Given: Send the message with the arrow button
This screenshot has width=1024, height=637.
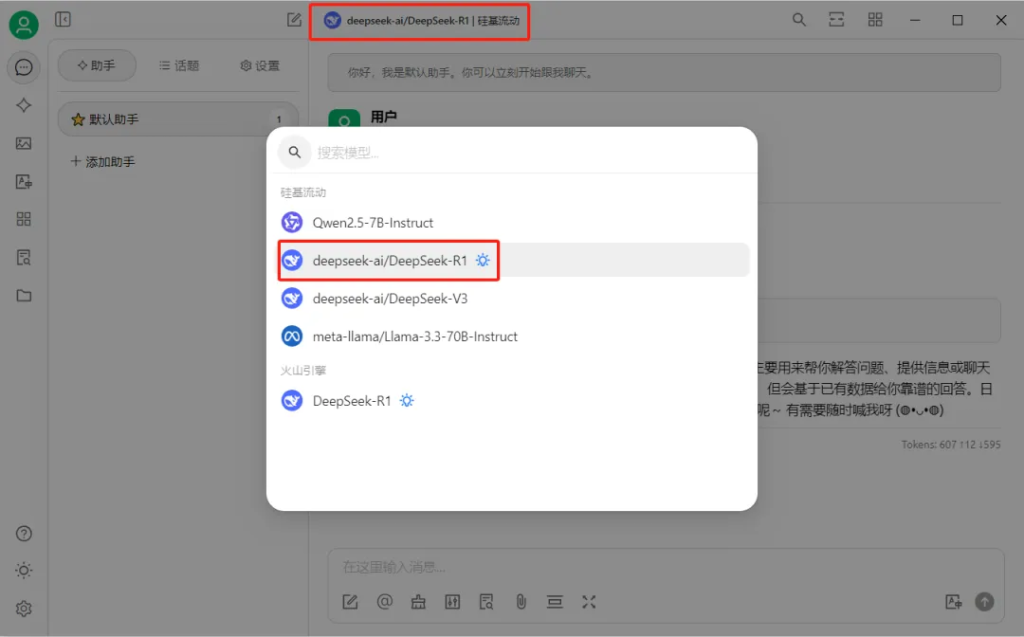Looking at the screenshot, I should [x=983, y=601].
